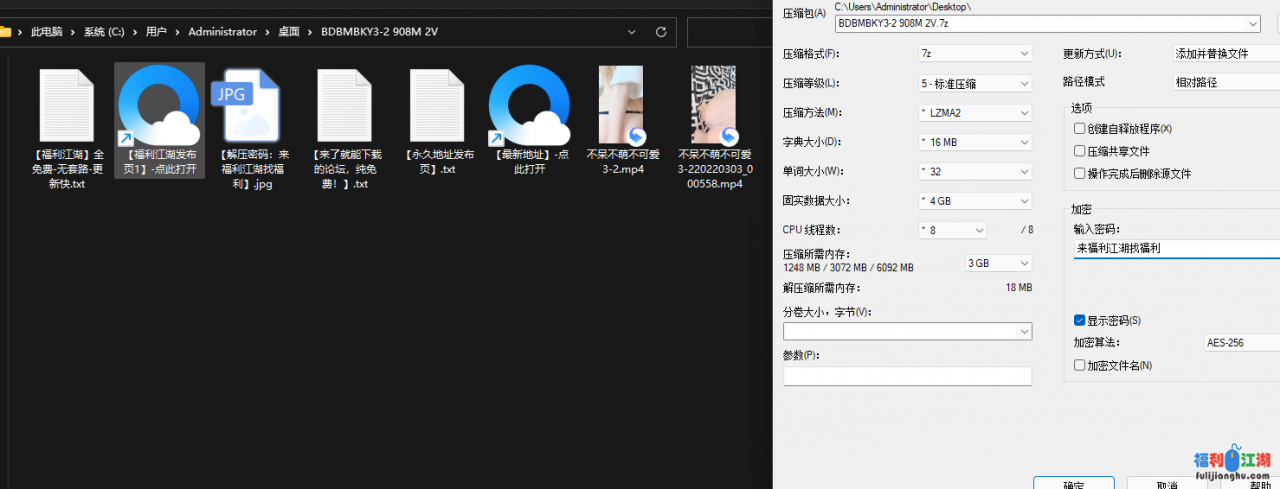1280x489 pixels.
Task: Click Administrator in the breadcrumb path
Action: [222, 31]
